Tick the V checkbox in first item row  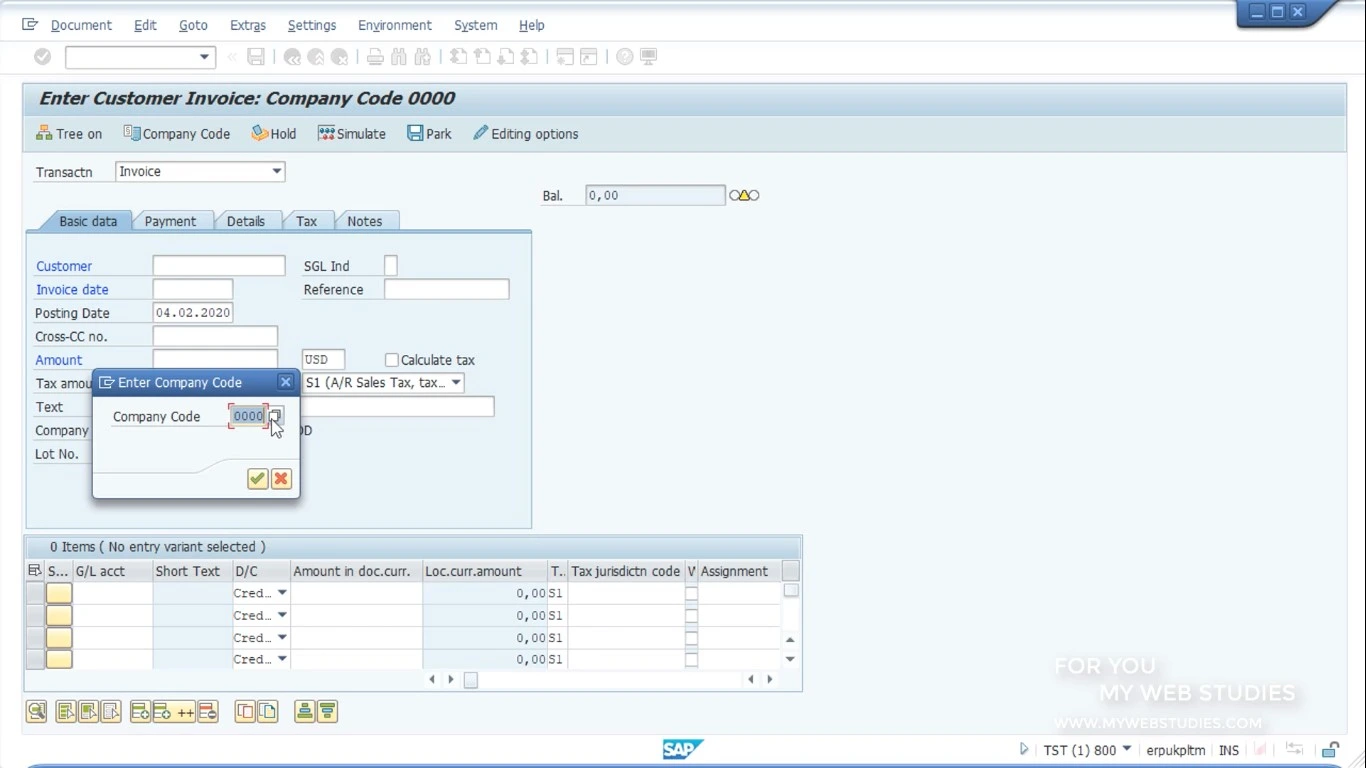coord(691,593)
